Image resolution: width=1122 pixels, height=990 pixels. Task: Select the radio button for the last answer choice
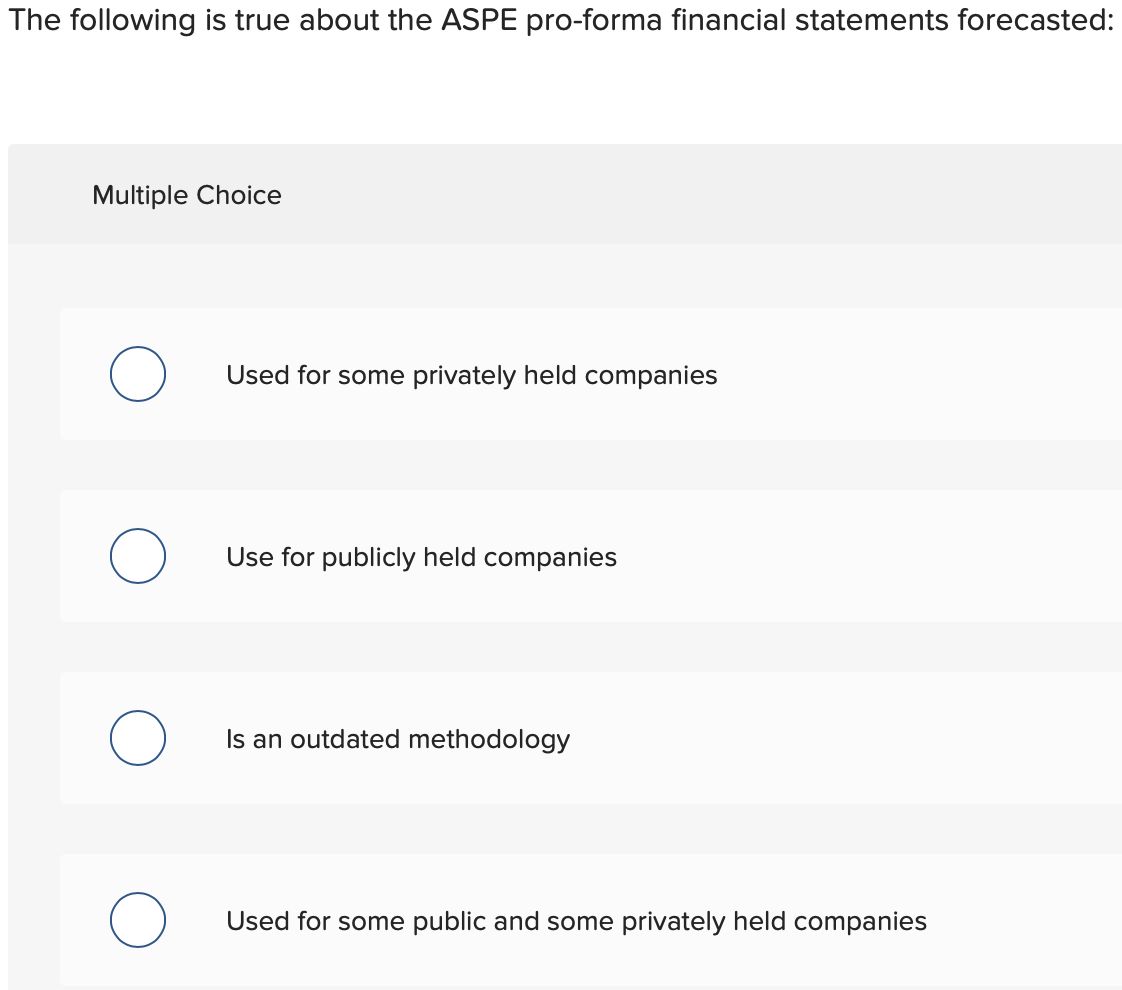(137, 919)
